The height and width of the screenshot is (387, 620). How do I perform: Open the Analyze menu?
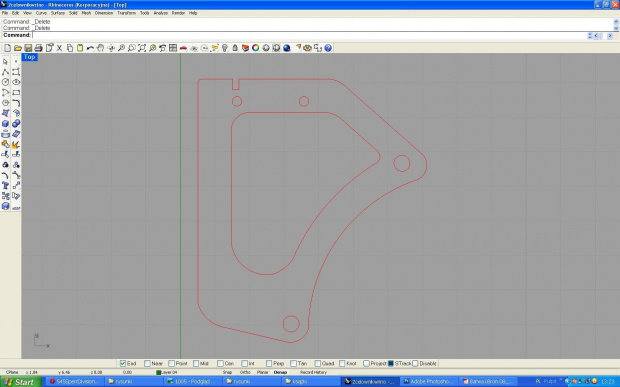tap(161, 13)
